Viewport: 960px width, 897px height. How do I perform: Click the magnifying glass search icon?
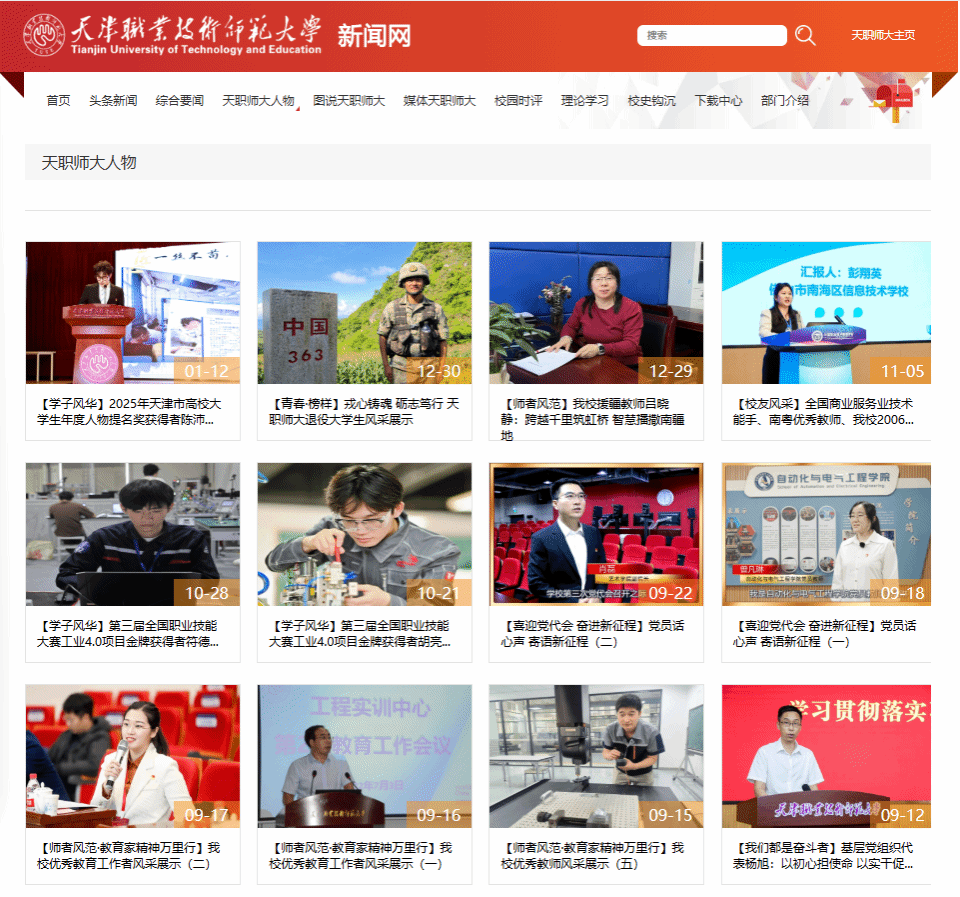[x=805, y=36]
